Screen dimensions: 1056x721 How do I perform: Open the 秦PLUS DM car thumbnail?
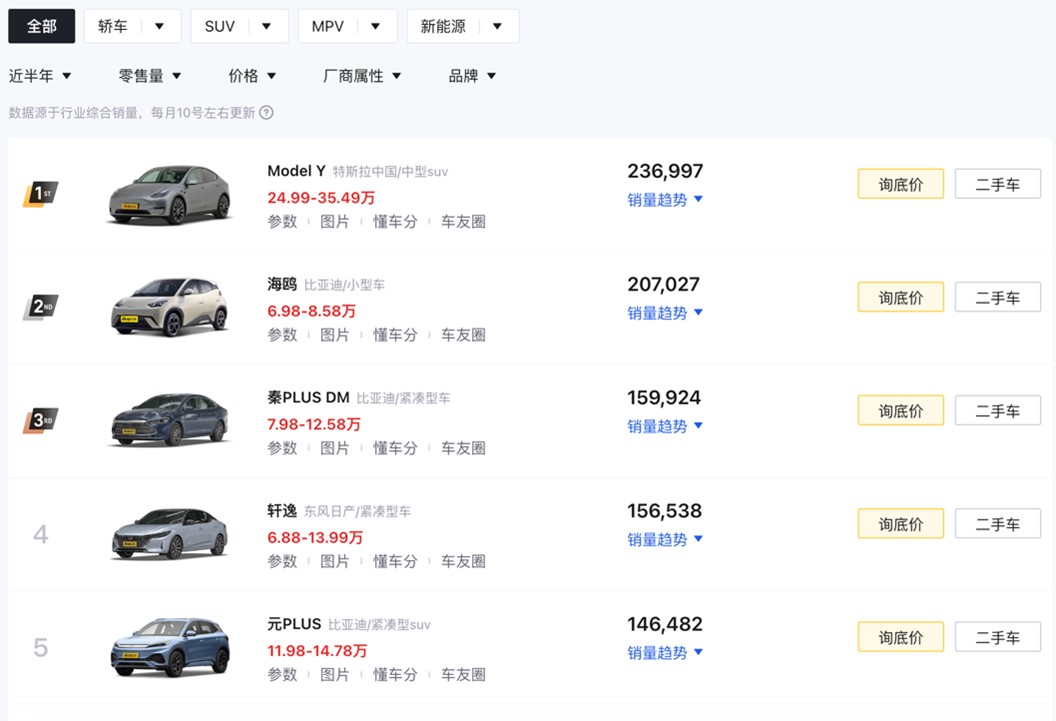coord(170,420)
